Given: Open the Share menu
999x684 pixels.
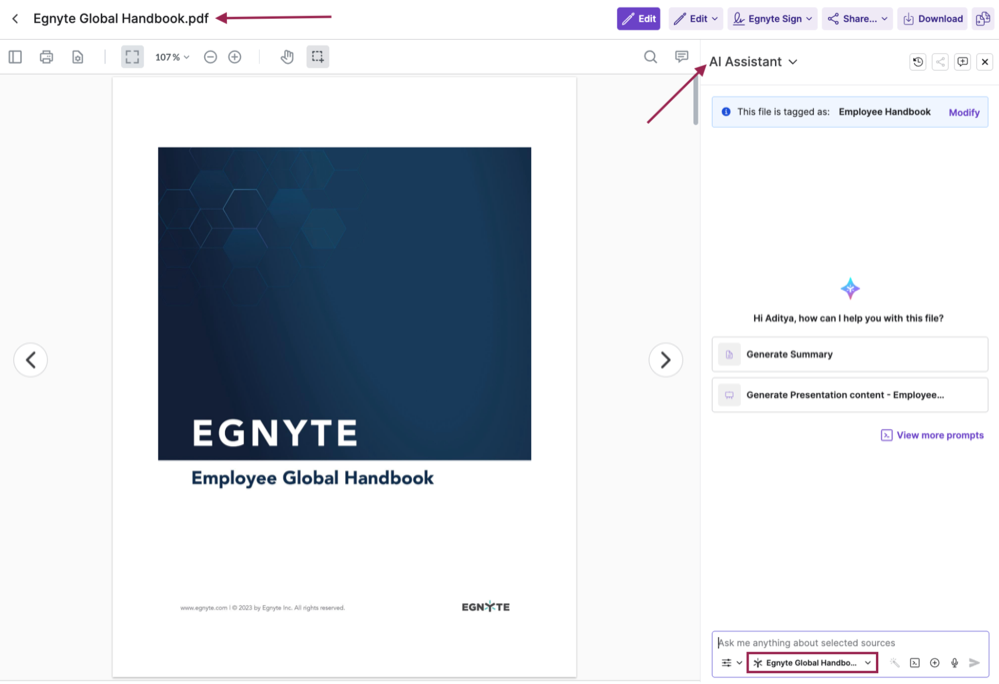Looking at the screenshot, I should (858, 19).
